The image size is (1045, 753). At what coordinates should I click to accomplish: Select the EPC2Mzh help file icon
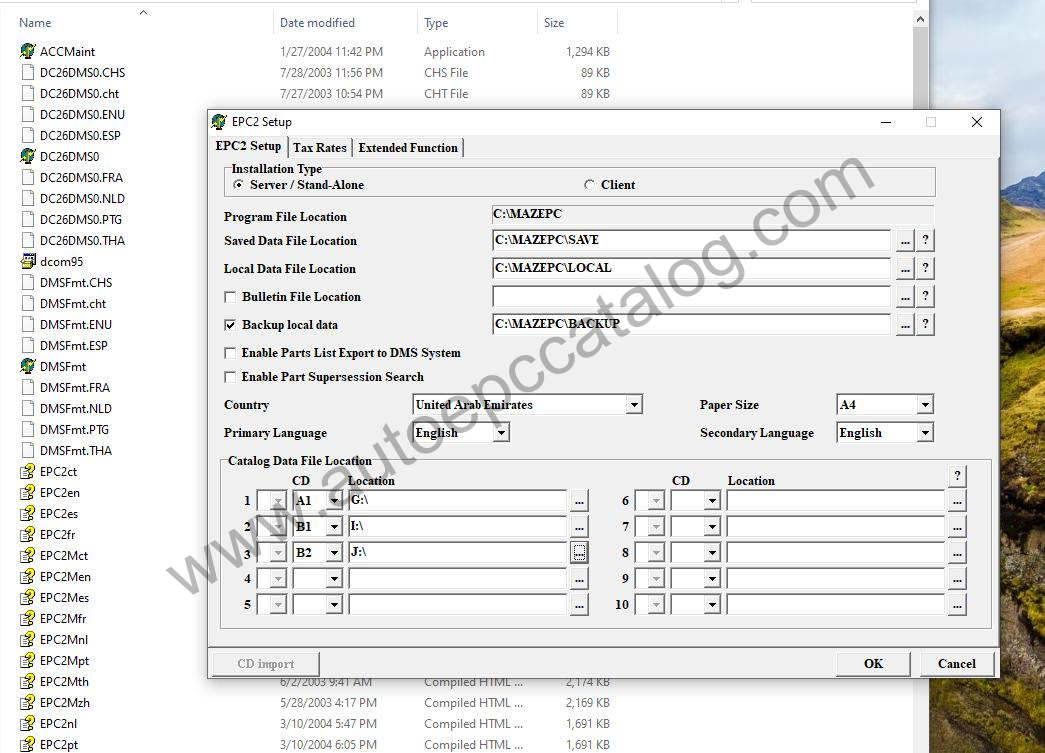tap(27, 702)
